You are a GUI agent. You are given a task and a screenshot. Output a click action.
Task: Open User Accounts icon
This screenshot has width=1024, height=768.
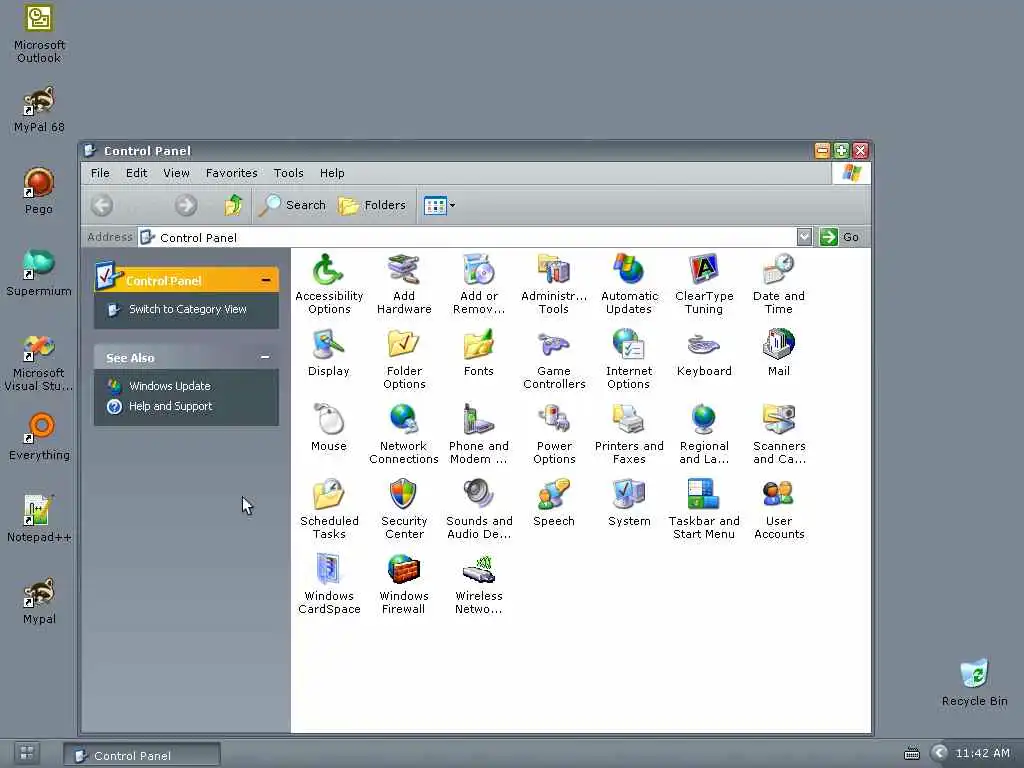(778, 494)
